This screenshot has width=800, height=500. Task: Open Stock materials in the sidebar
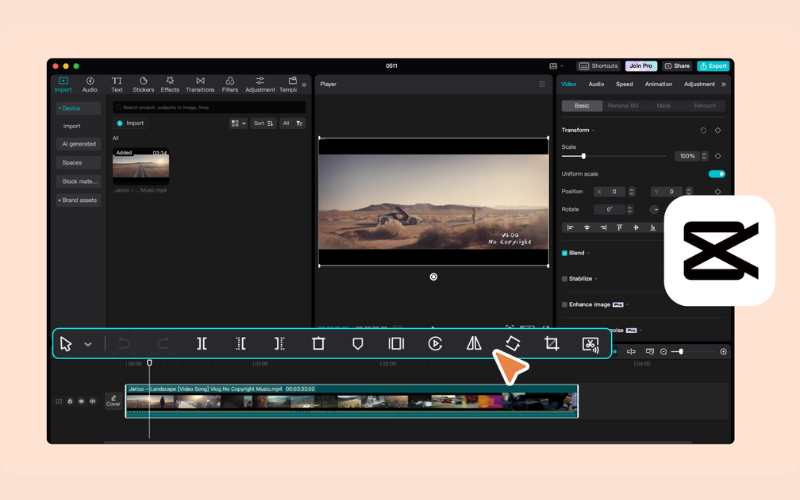(79, 181)
